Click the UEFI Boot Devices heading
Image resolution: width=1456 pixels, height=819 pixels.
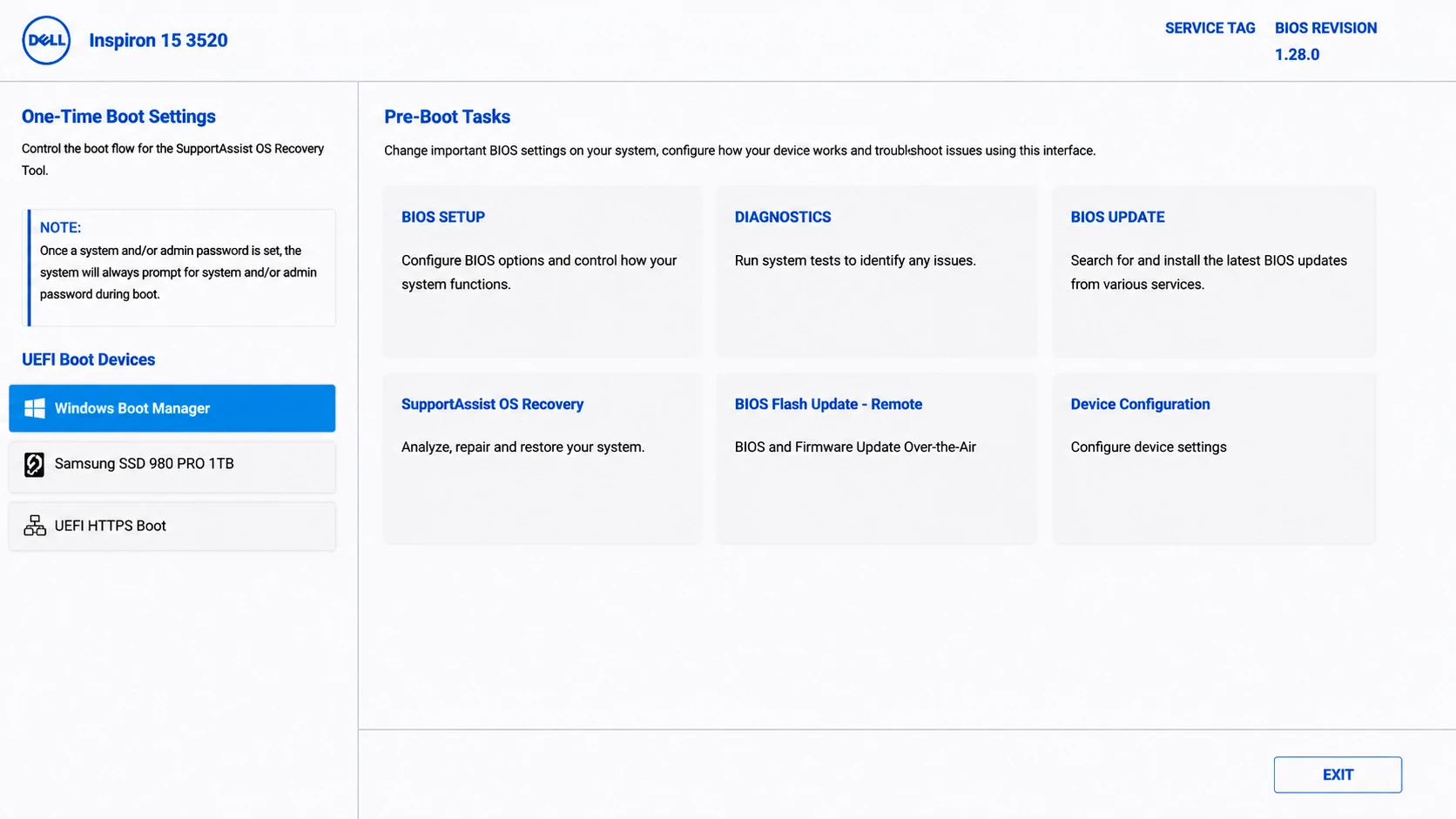[88, 359]
